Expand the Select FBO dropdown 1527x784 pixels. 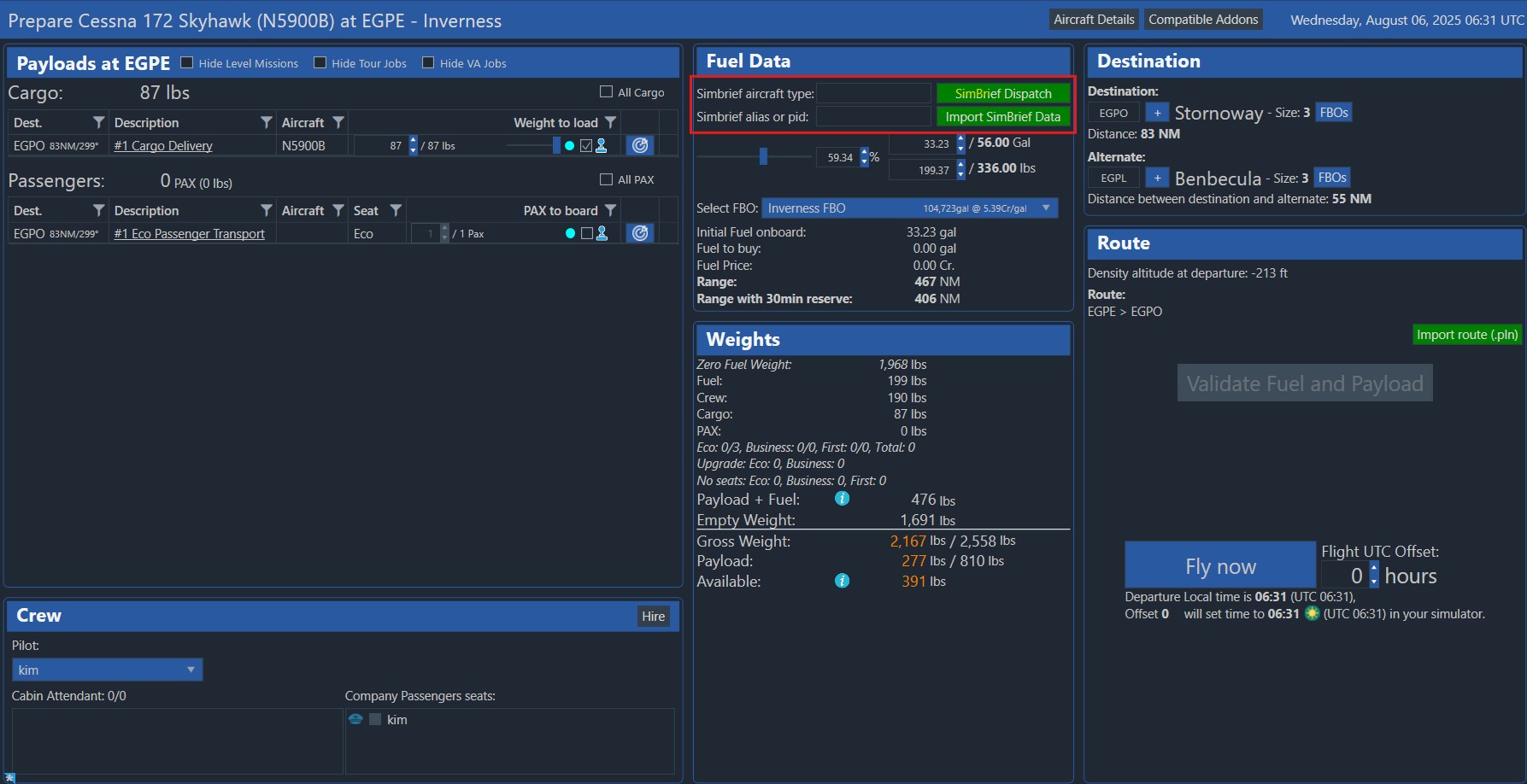1046,208
